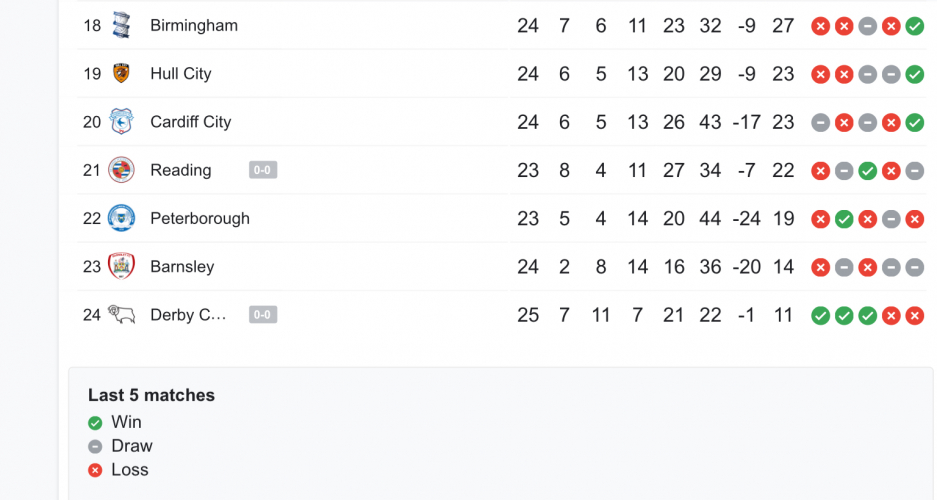Viewport: 937px width, 500px height.
Task: Click Birmingham's most recent win icon
Action: [914, 26]
